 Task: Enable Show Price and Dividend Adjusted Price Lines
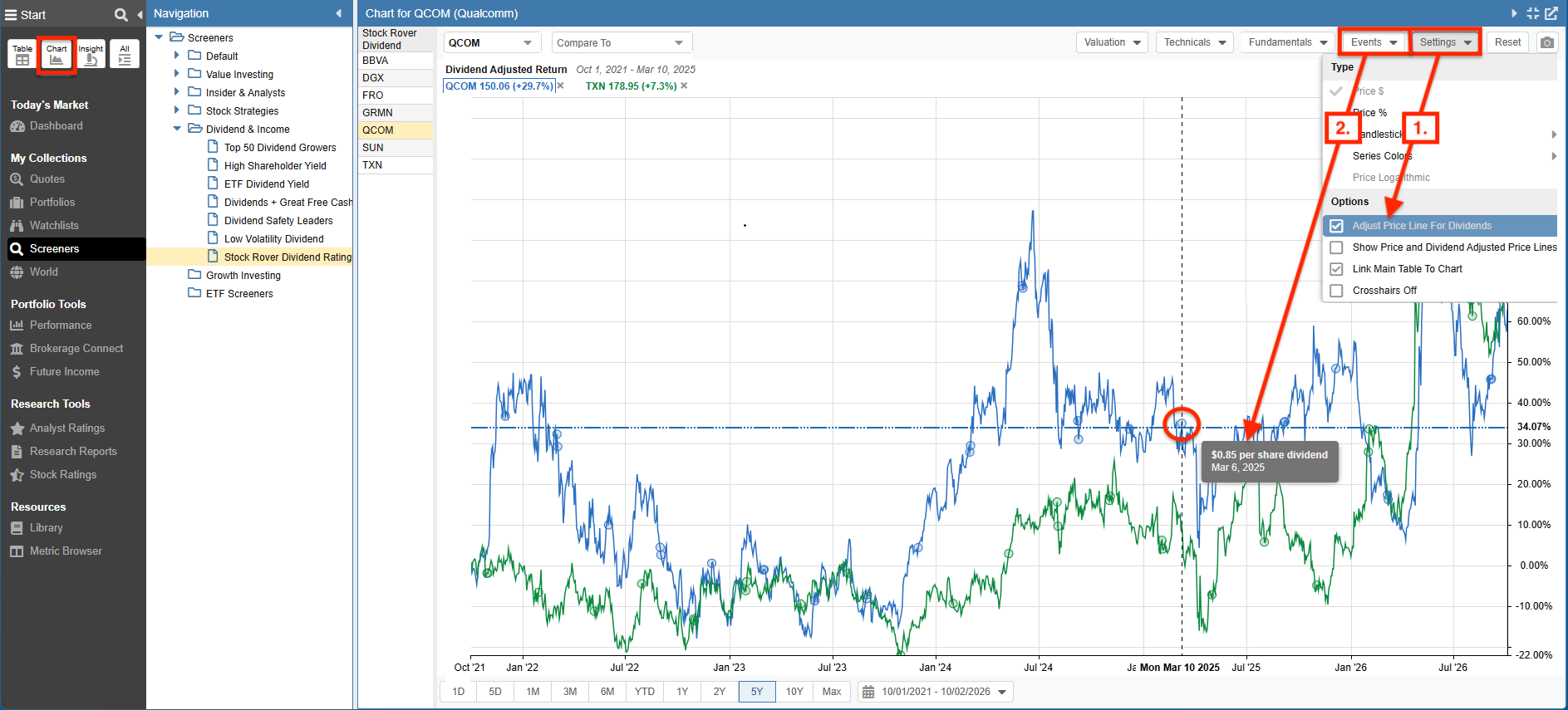[x=1336, y=247]
